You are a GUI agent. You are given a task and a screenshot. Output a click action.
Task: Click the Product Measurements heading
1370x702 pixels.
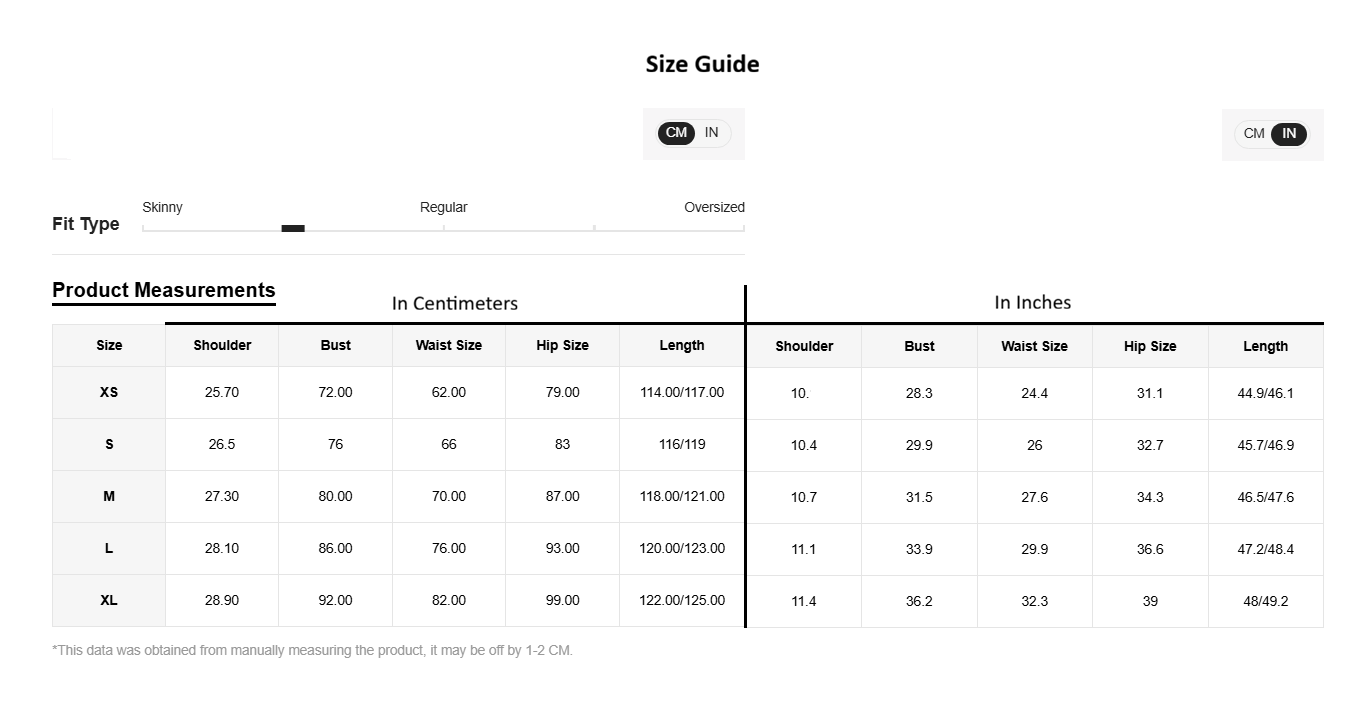pyautogui.click(x=163, y=290)
